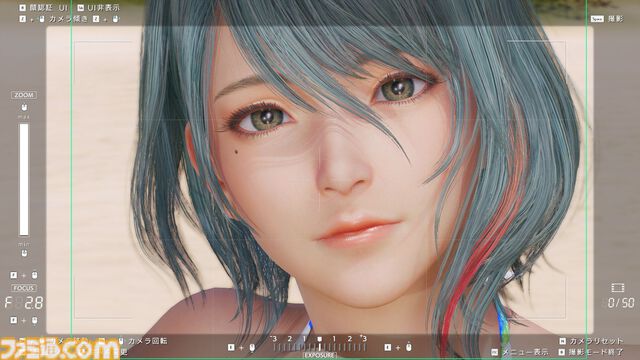Click the mouse icon above FOCUS label

click(x=35, y=275)
